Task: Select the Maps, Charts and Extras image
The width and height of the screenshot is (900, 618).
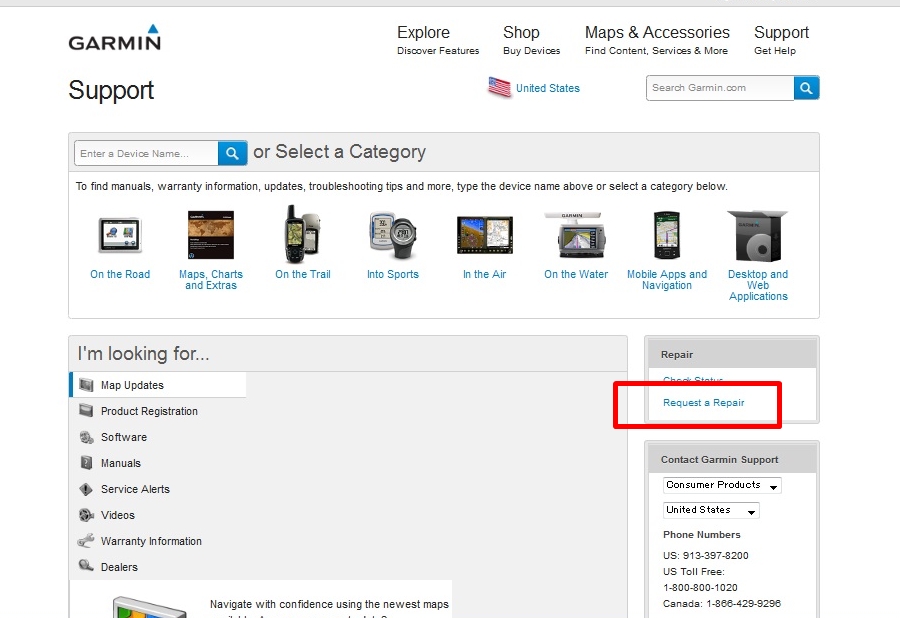Action: 211,235
